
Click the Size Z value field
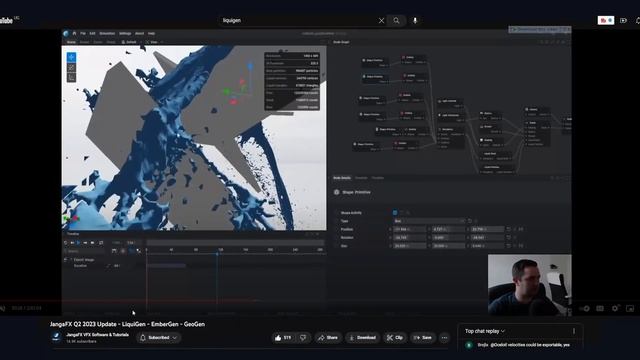(487, 246)
